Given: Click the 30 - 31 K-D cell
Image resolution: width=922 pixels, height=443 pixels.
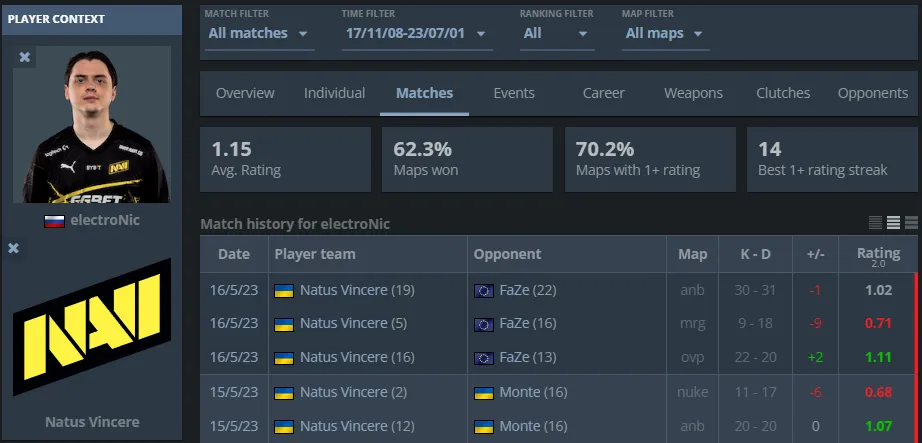Looking at the screenshot, I should 756,290.
